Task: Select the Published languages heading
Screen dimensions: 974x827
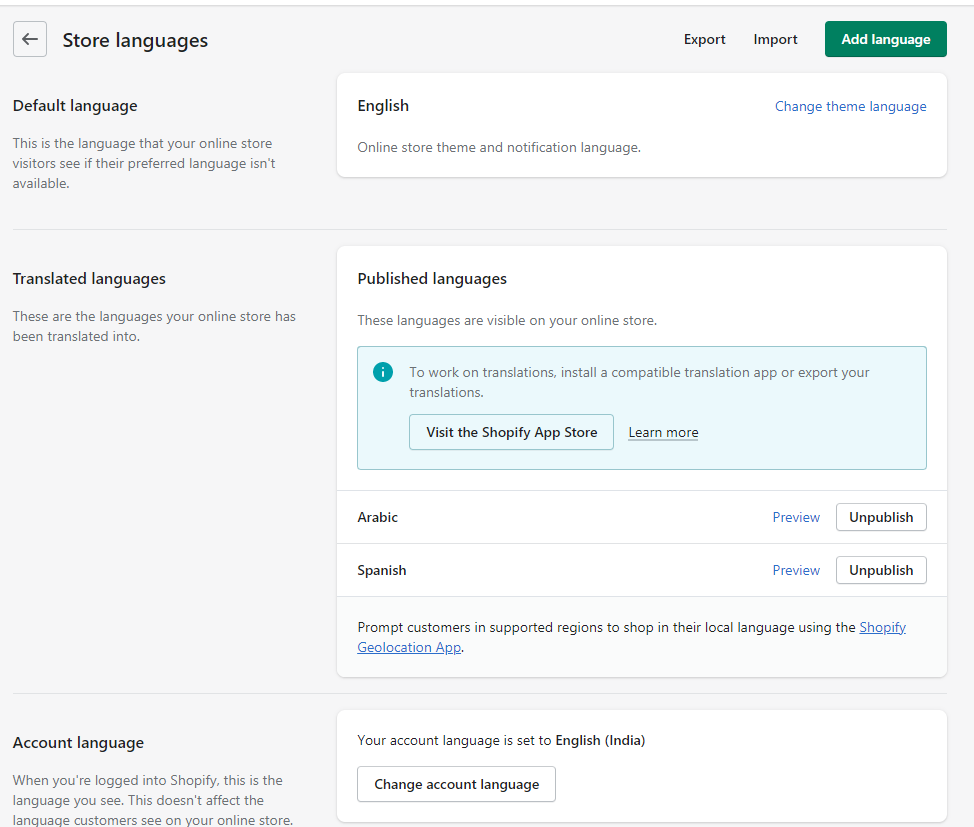Action: point(432,279)
